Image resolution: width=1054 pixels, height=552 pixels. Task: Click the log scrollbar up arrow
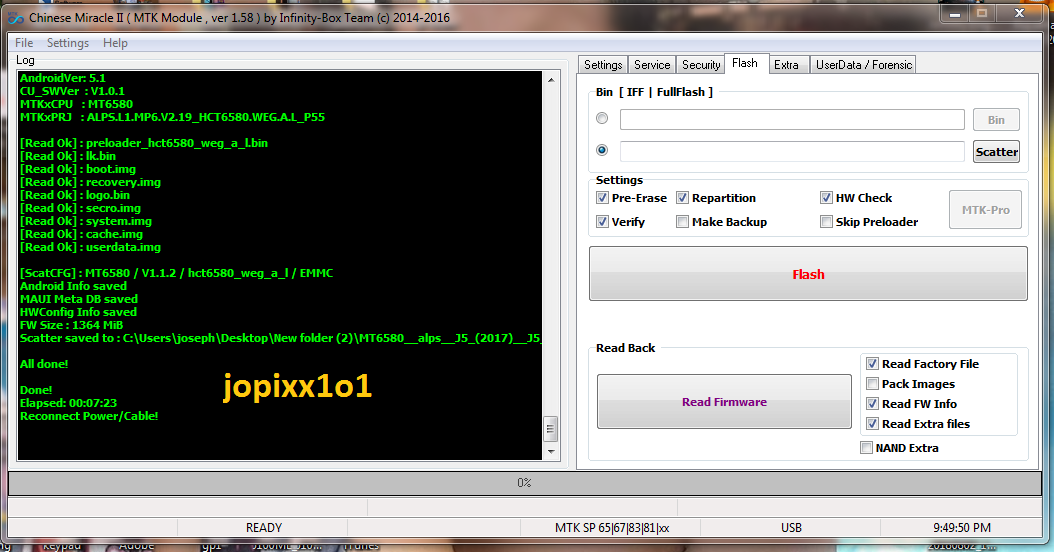click(551, 79)
